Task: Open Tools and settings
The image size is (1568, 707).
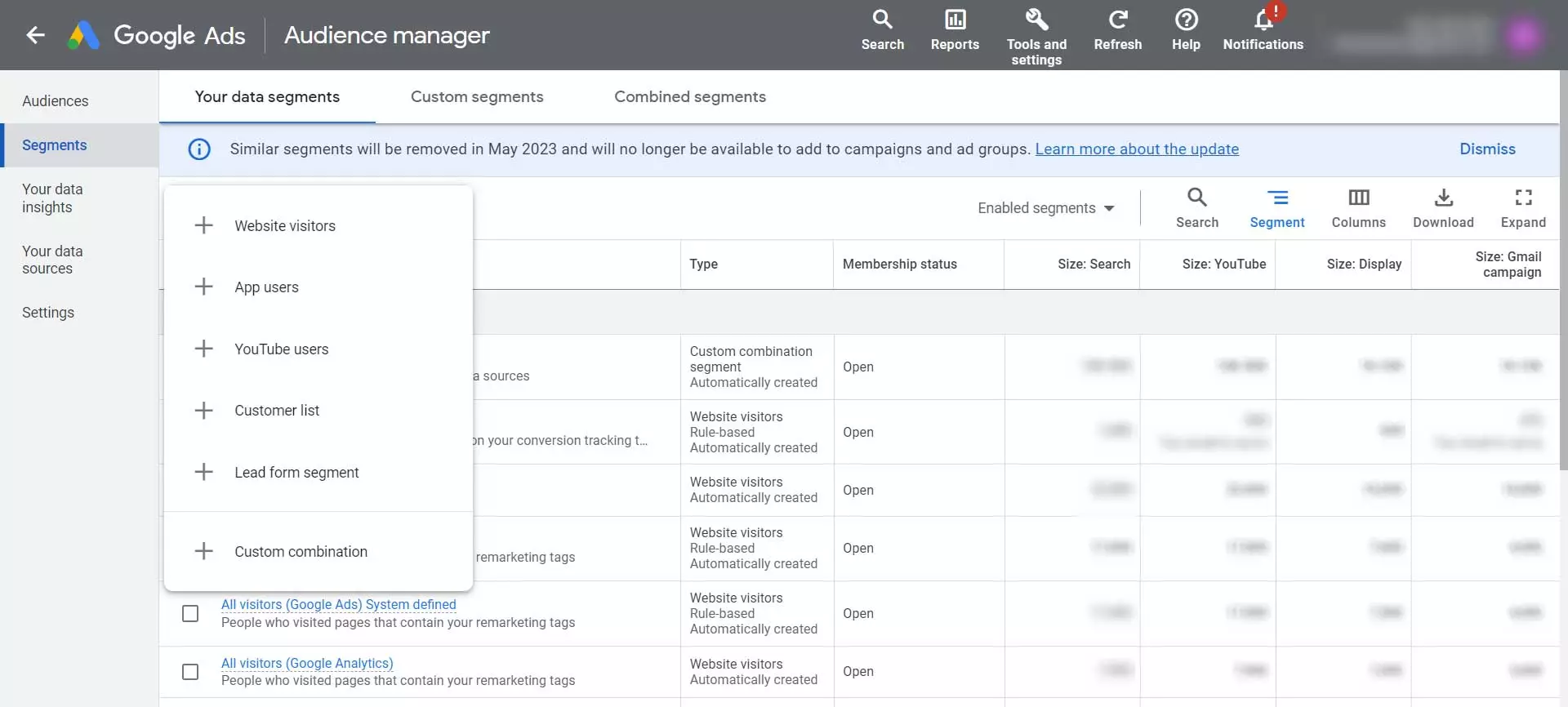Action: 1036,37
